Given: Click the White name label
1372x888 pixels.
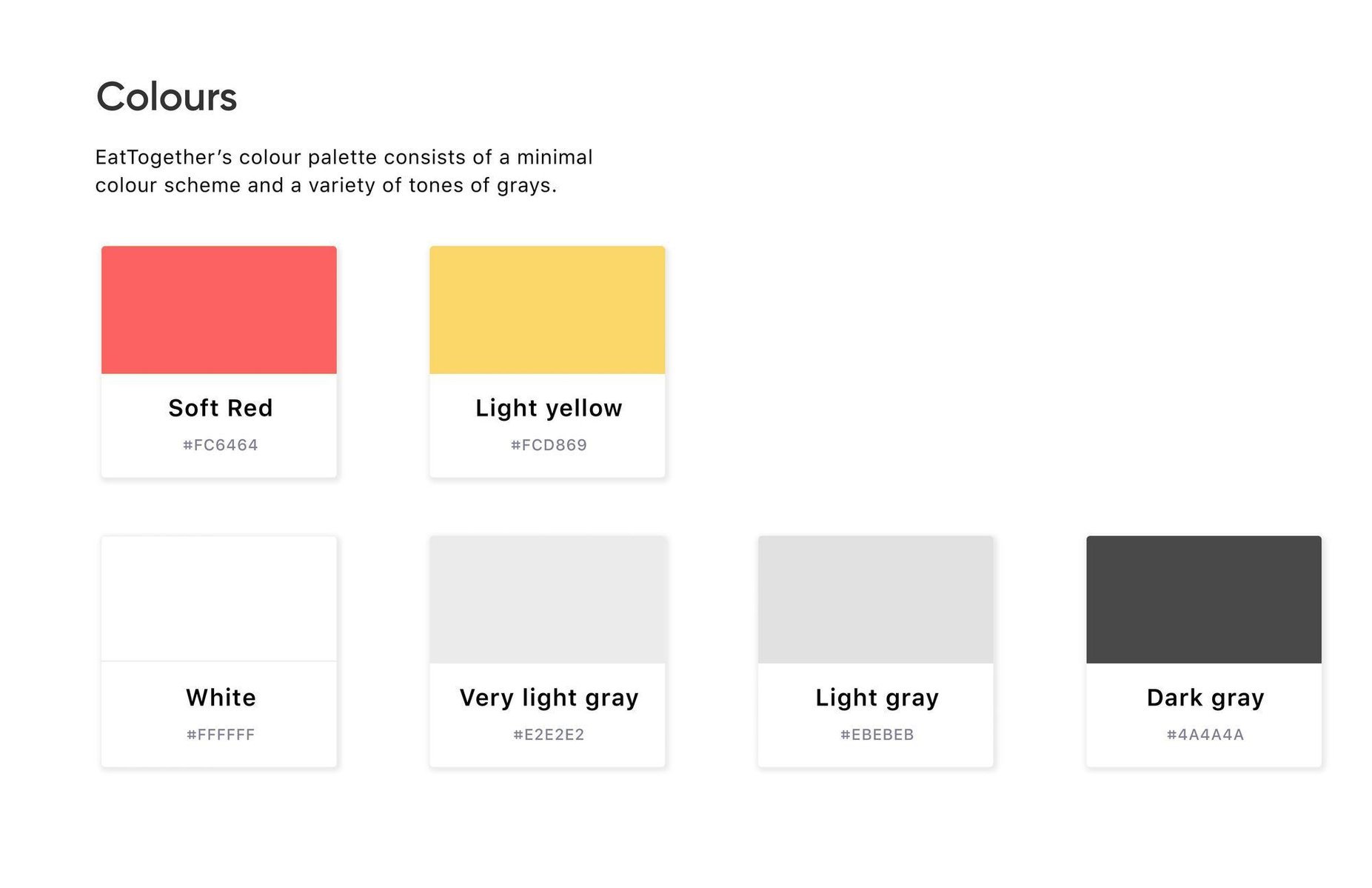Looking at the screenshot, I should coord(221,698).
